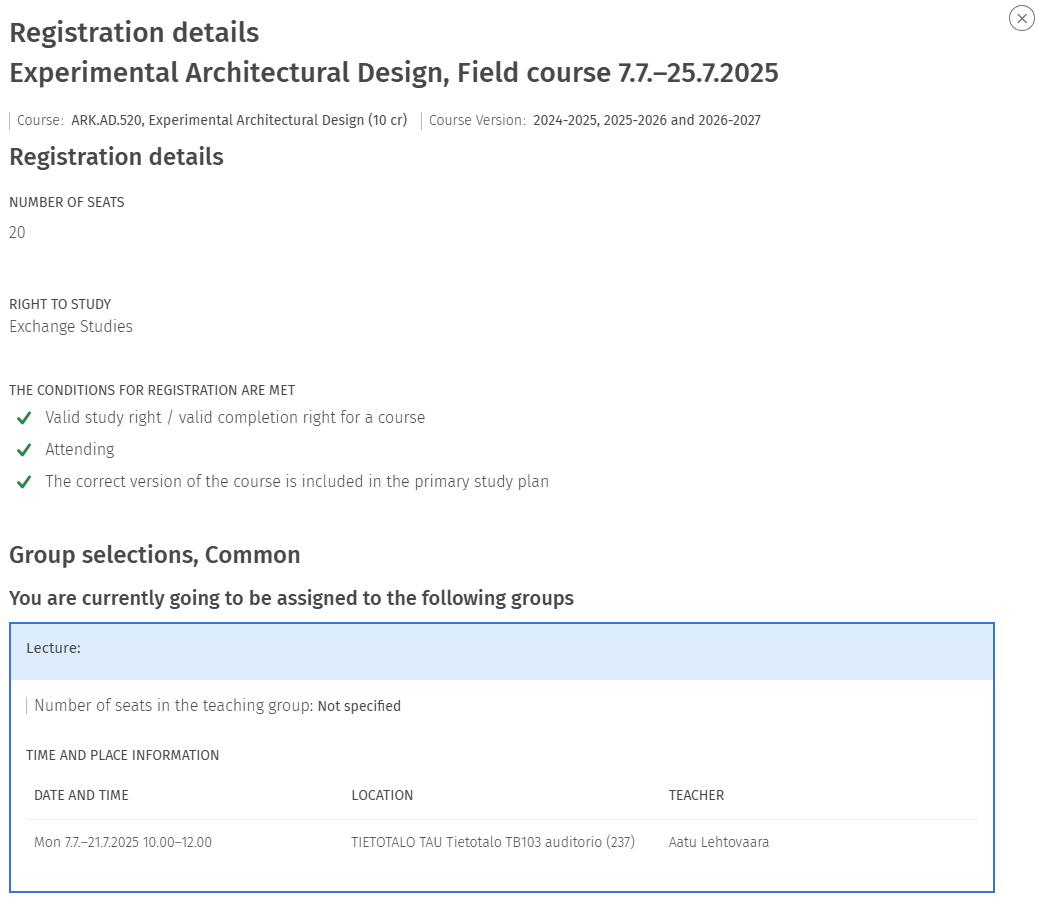
Task: Click the Group selections, Common heading
Action: [155, 555]
